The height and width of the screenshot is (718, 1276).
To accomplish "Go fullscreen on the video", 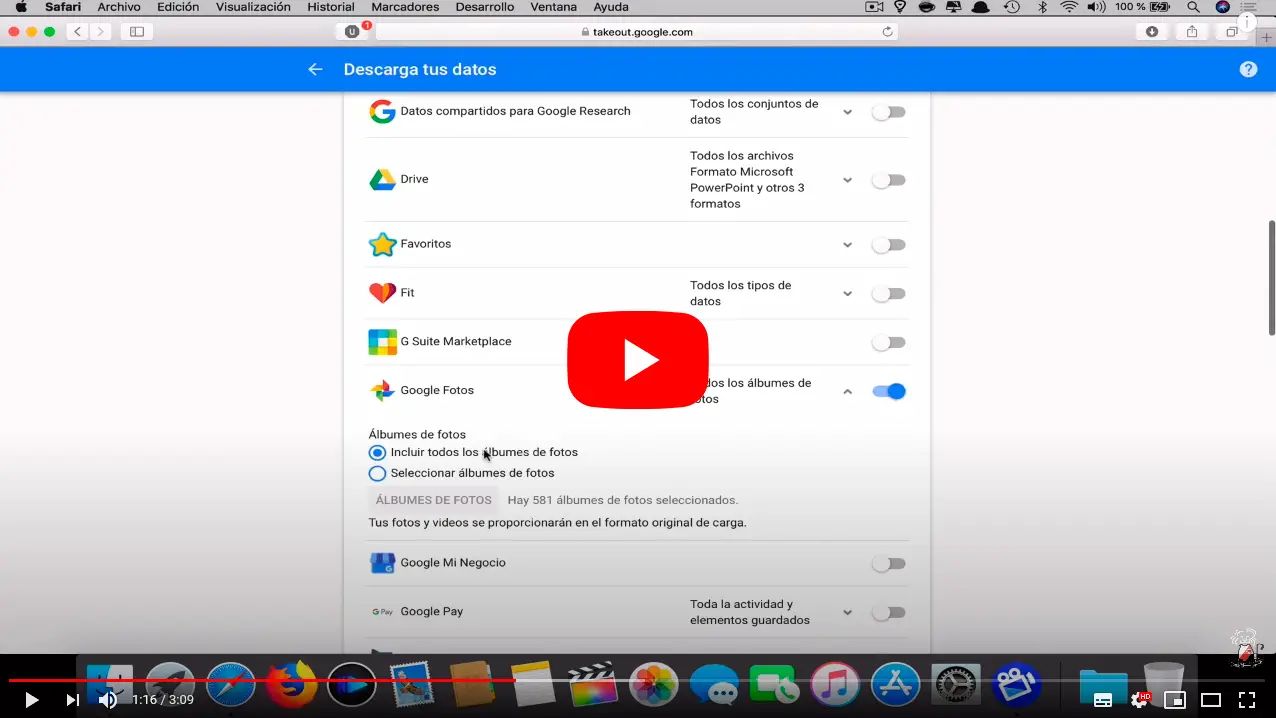I will [x=1247, y=700].
